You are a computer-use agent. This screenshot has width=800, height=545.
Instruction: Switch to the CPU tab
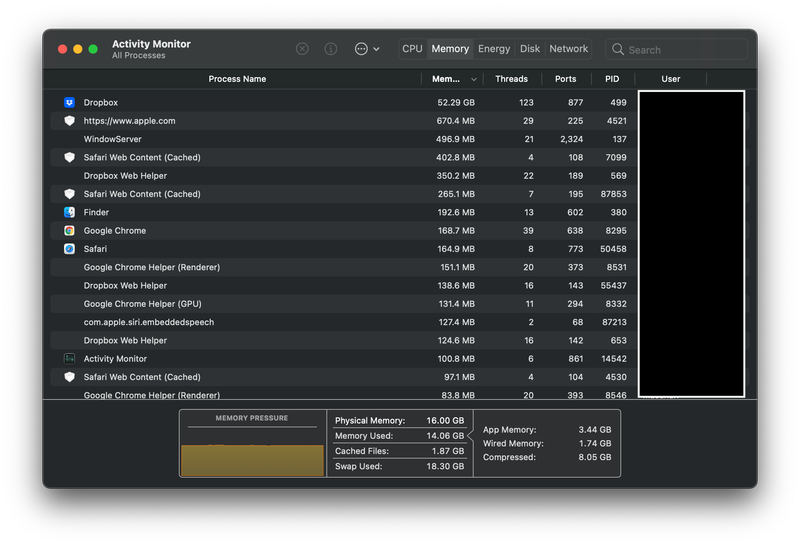pyautogui.click(x=412, y=49)
